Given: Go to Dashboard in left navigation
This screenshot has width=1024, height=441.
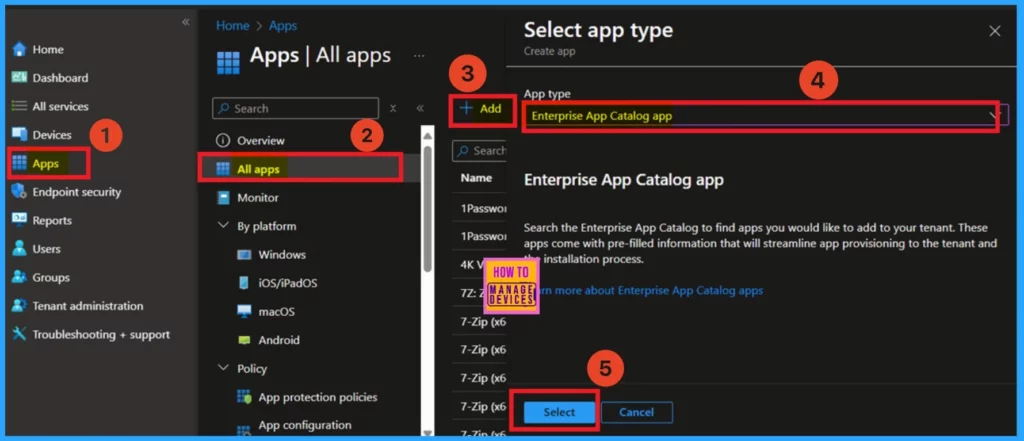Looking at the screenshot, I should (60, 78).
